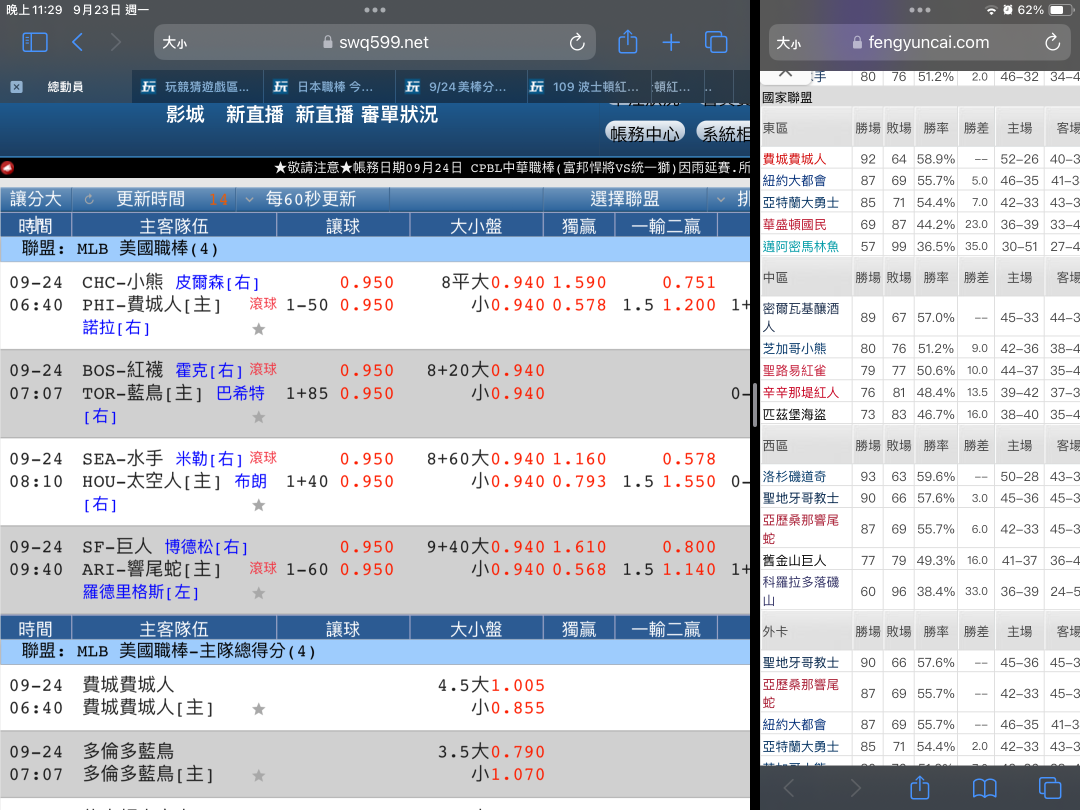
Task: Collapse the MLB 美國職棒-主隊總得分(4) league section
Action: [x=375, y=651]
